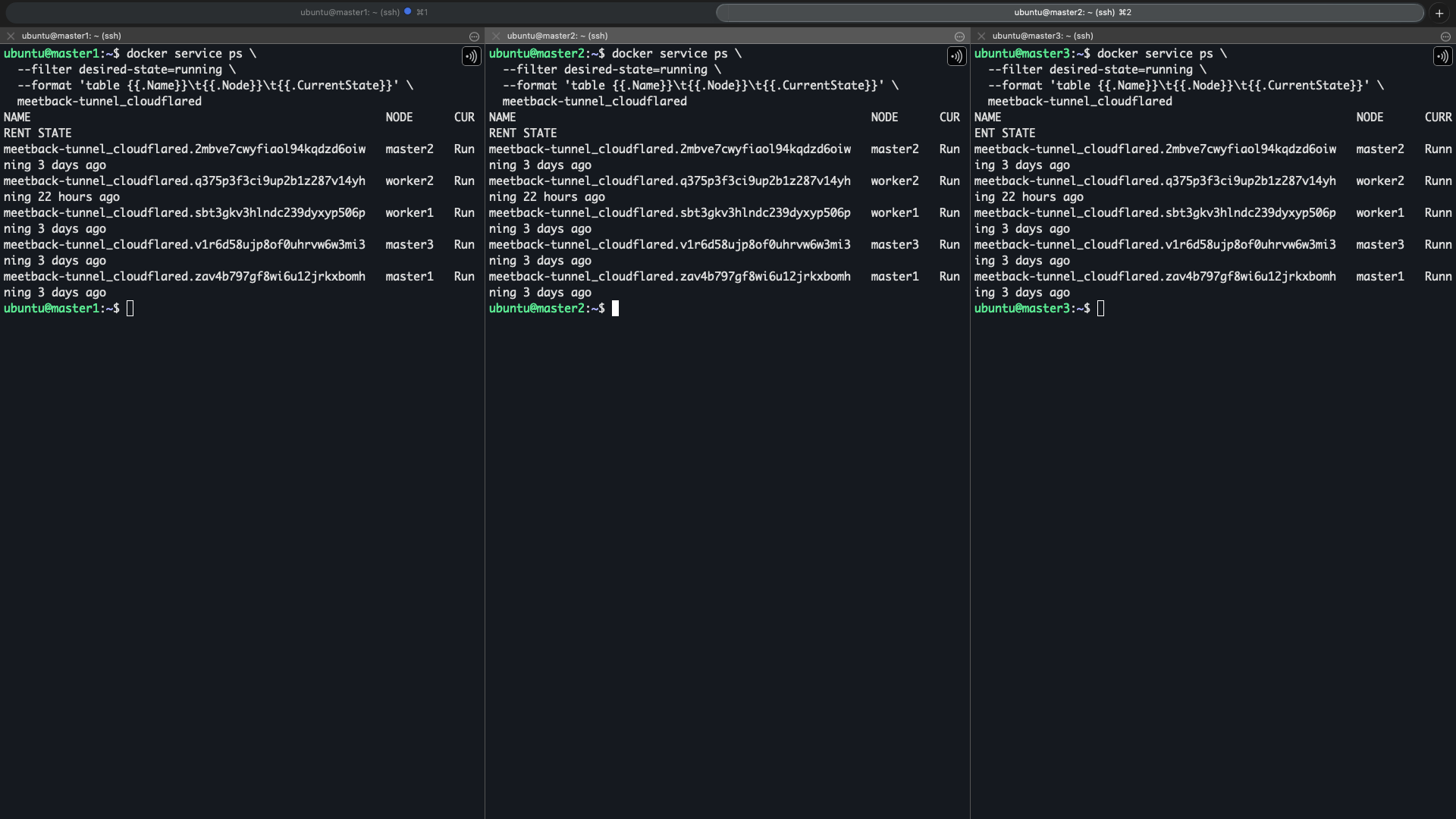Open the pane menu icon for ubuntu@master2
The height and width of the screenshot is (819, 1456).
(959, 36)
